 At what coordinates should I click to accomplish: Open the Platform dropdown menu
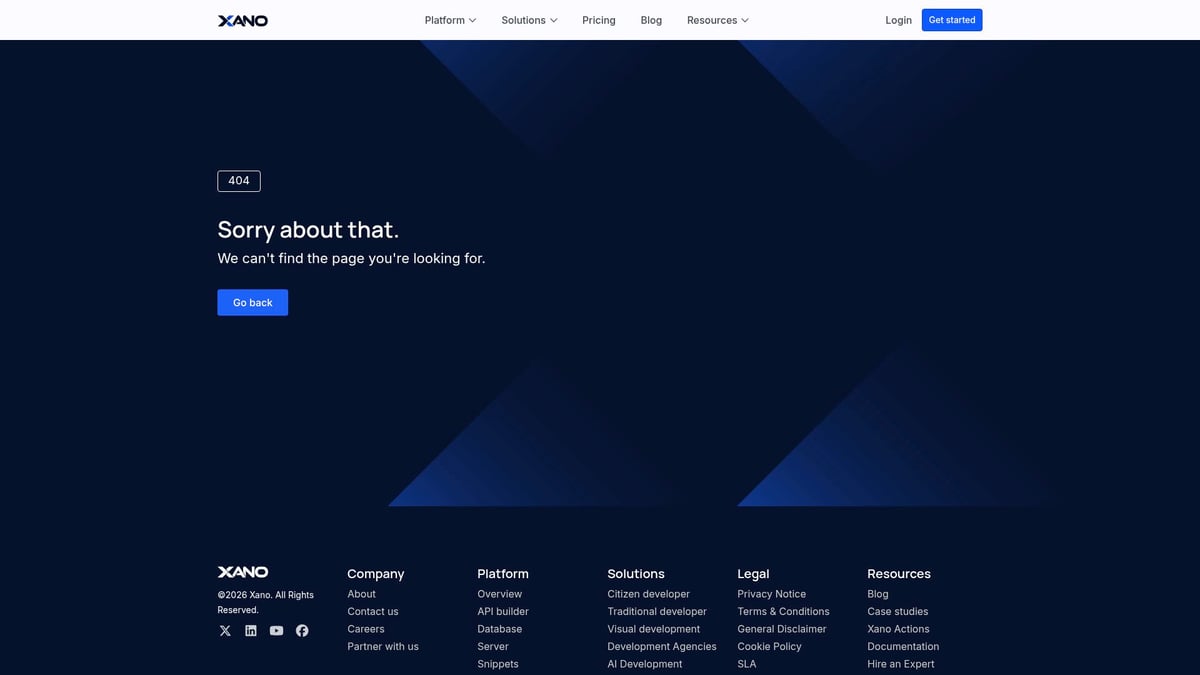[x=449, y=19]
